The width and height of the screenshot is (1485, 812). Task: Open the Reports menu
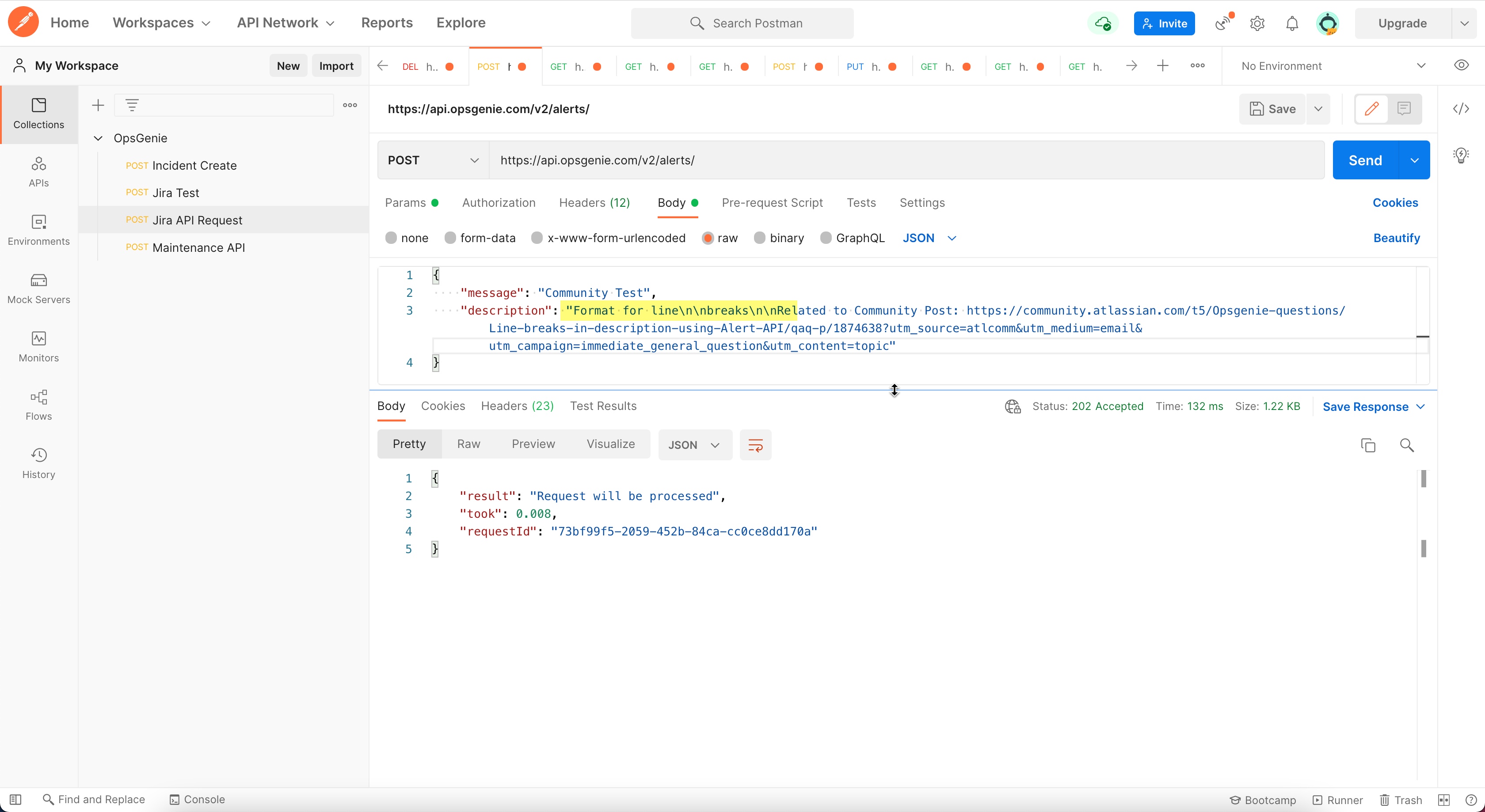pos(387,23)
